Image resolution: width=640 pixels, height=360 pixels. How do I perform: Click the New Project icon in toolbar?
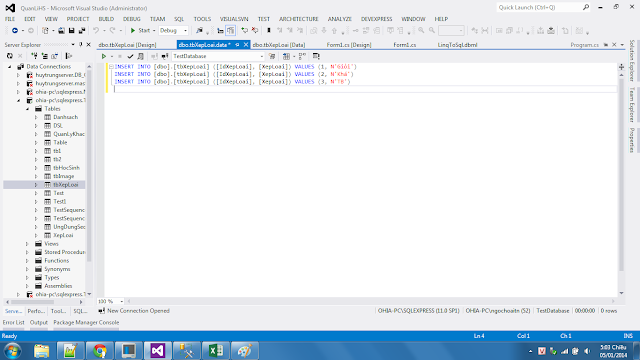click(45, 31)
